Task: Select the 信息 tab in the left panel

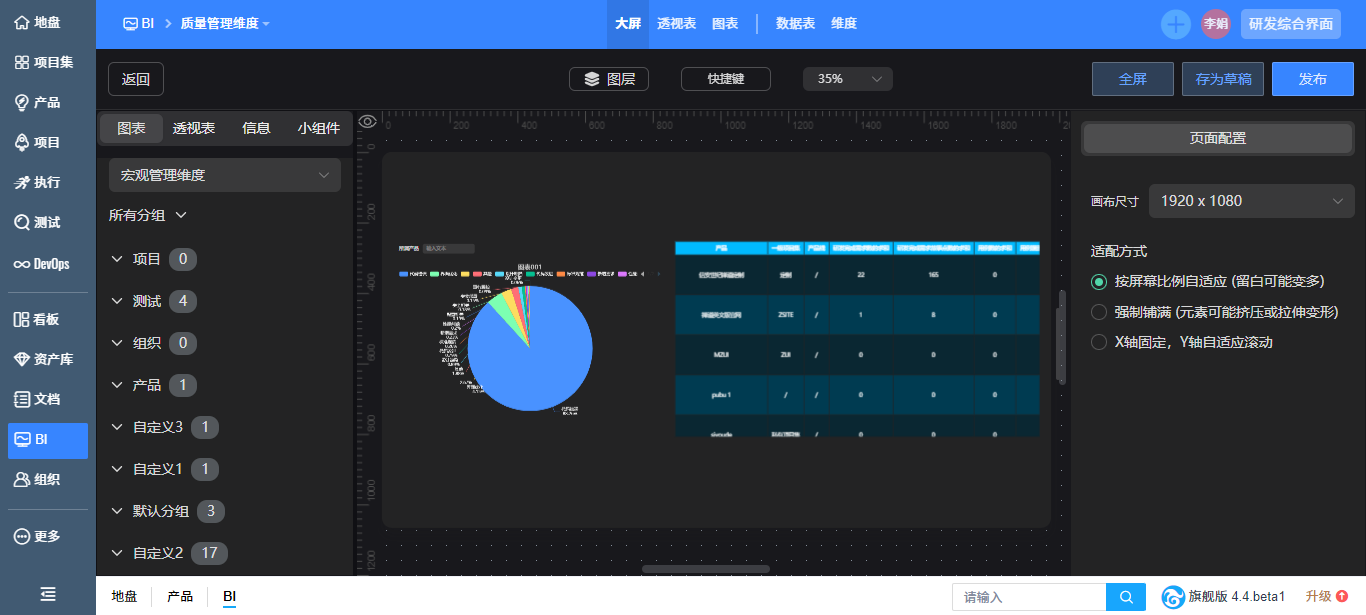Action: pyautogui.click(x=256, y=128)
